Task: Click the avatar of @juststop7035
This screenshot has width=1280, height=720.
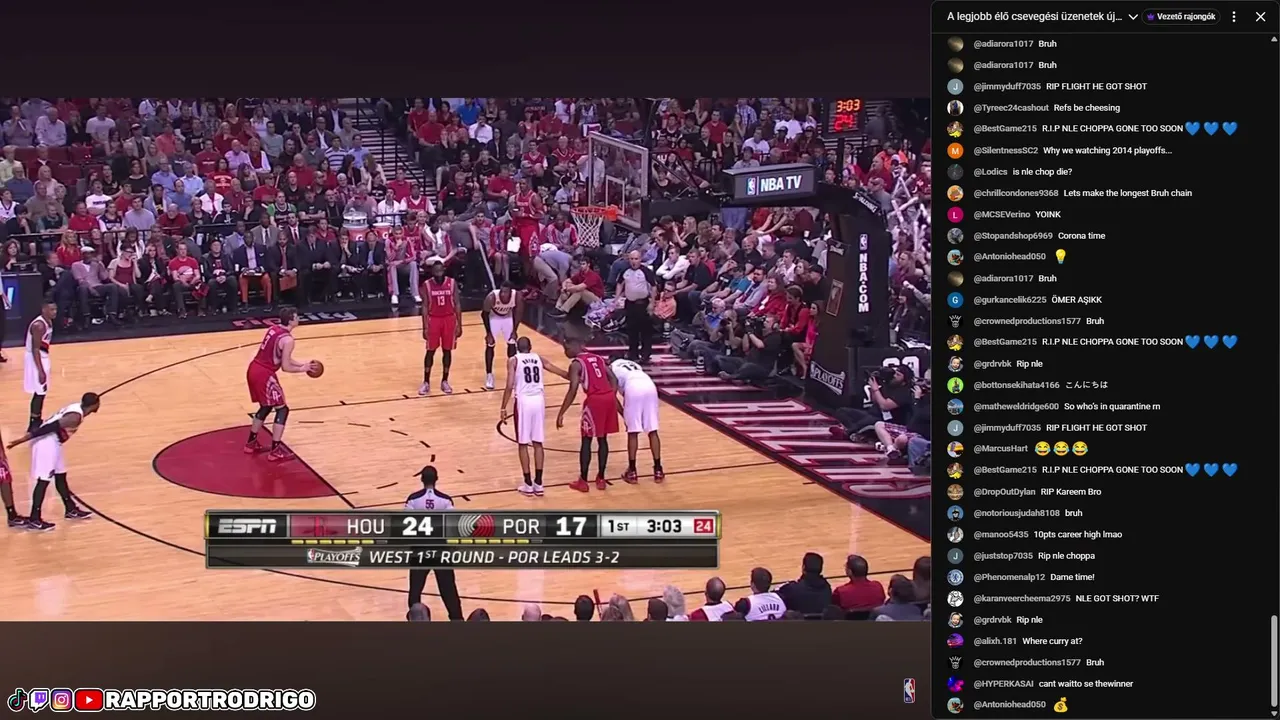Action: (x=955, y=556)
